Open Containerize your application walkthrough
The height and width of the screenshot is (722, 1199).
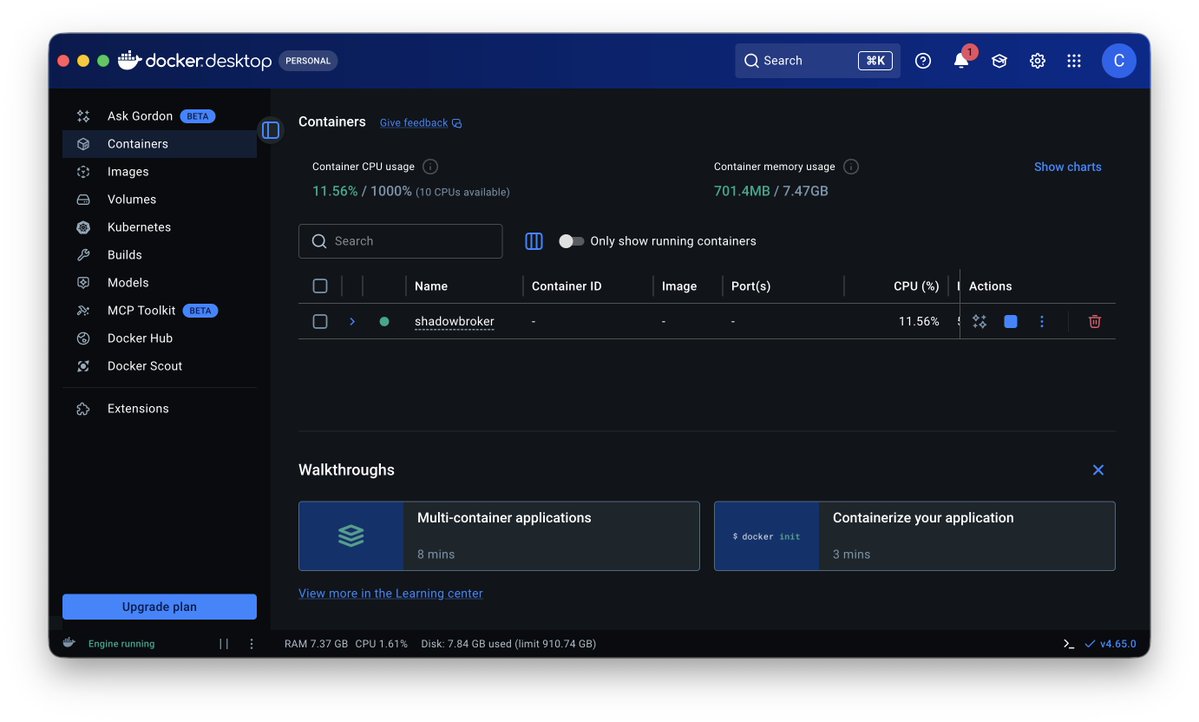[915, 536]
